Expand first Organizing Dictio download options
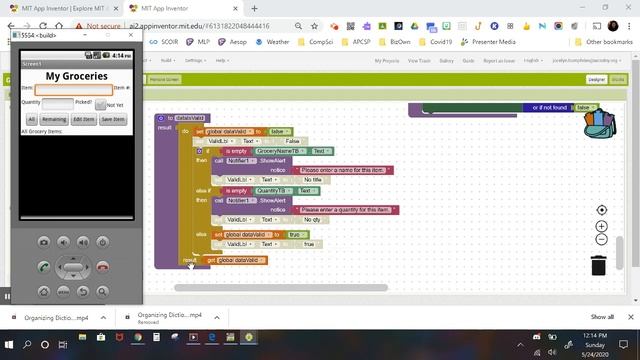The image size is (640, 360). 103,318
